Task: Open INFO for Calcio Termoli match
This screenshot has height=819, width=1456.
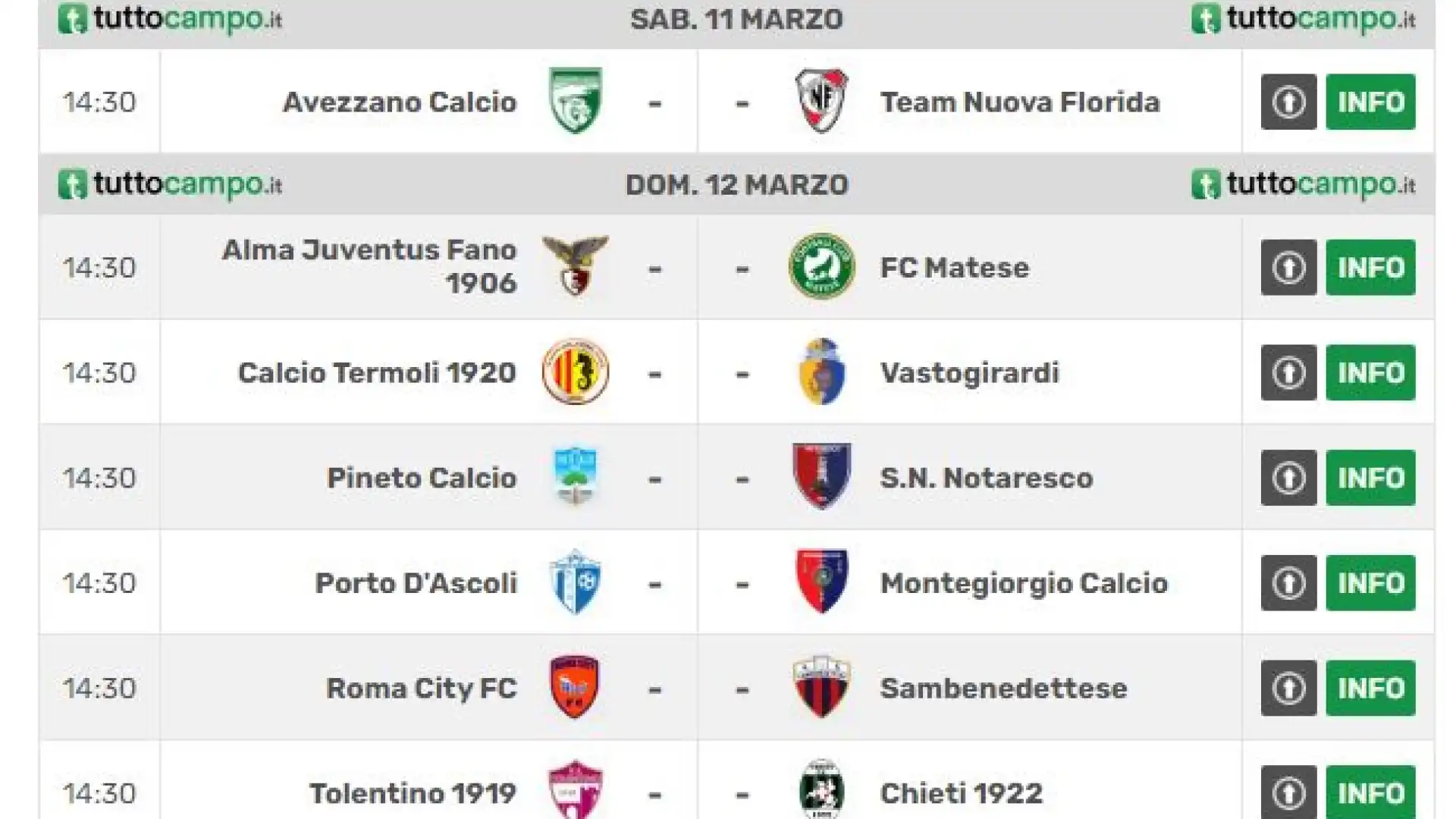Action: pos(1370,372)
